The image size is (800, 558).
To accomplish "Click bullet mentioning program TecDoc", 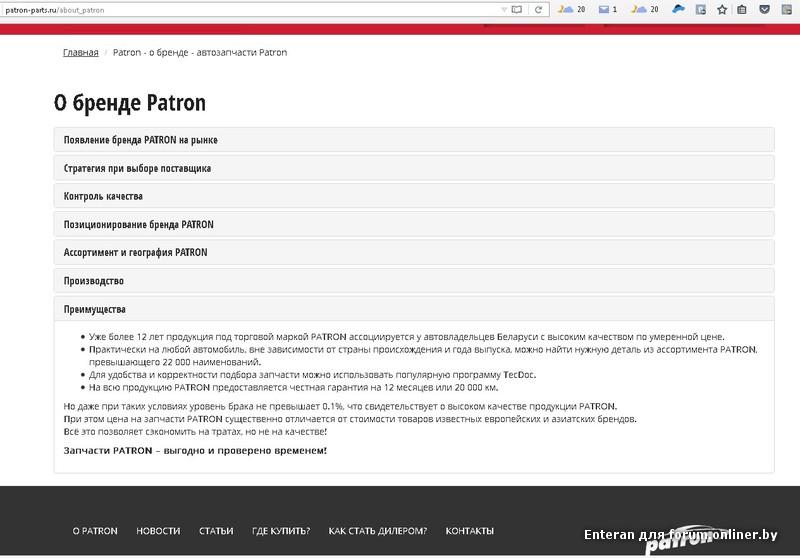I will tap(312, 375).
